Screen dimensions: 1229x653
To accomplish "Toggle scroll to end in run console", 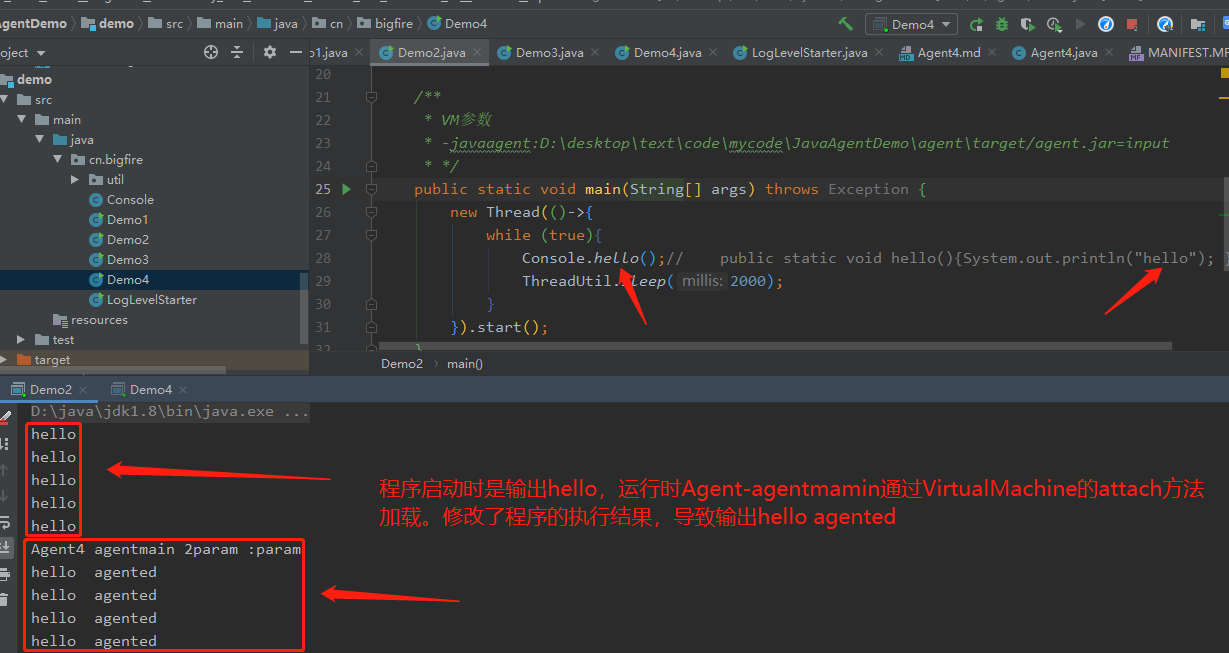I will 5,547.
